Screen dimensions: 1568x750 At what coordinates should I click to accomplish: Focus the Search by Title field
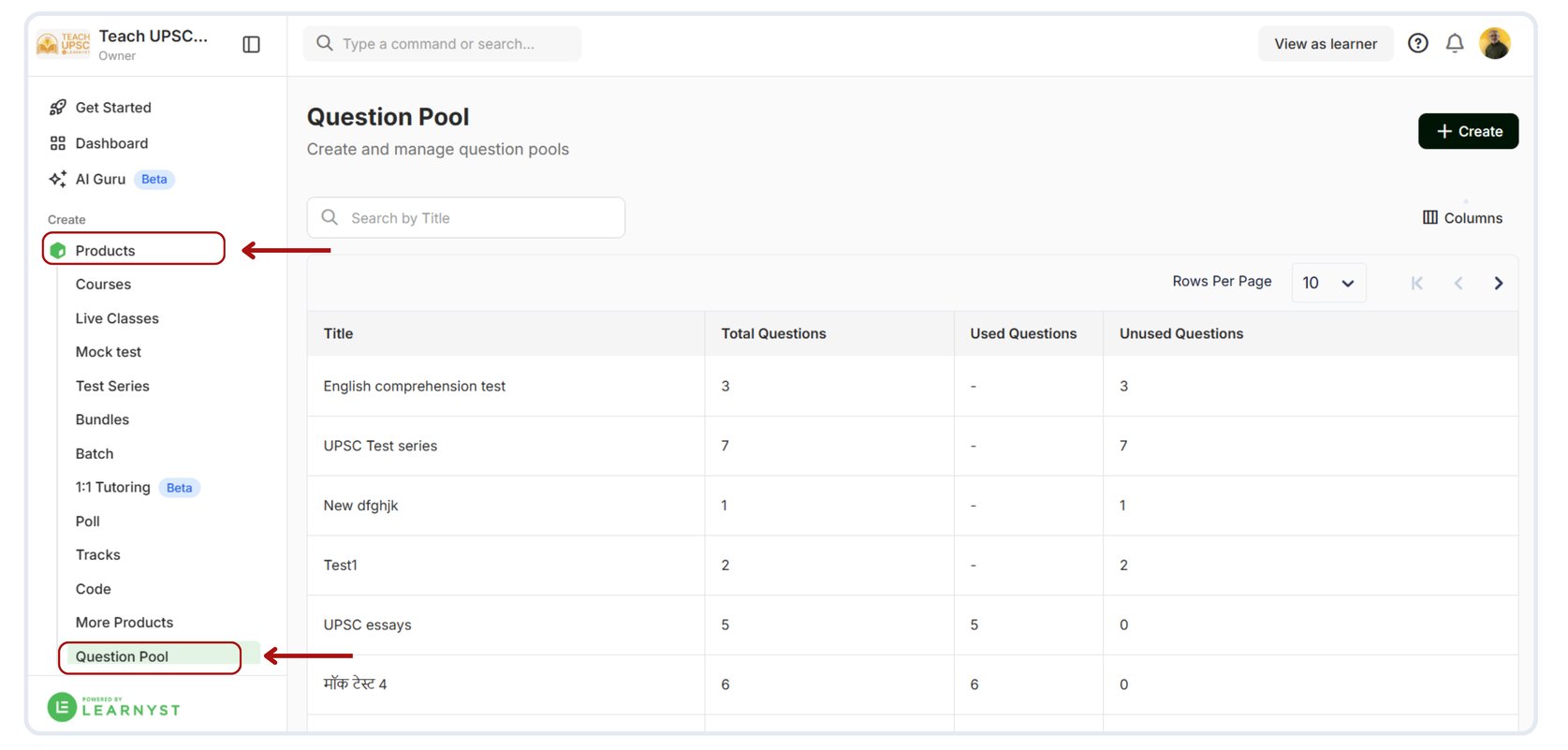[x=466, y=217]
